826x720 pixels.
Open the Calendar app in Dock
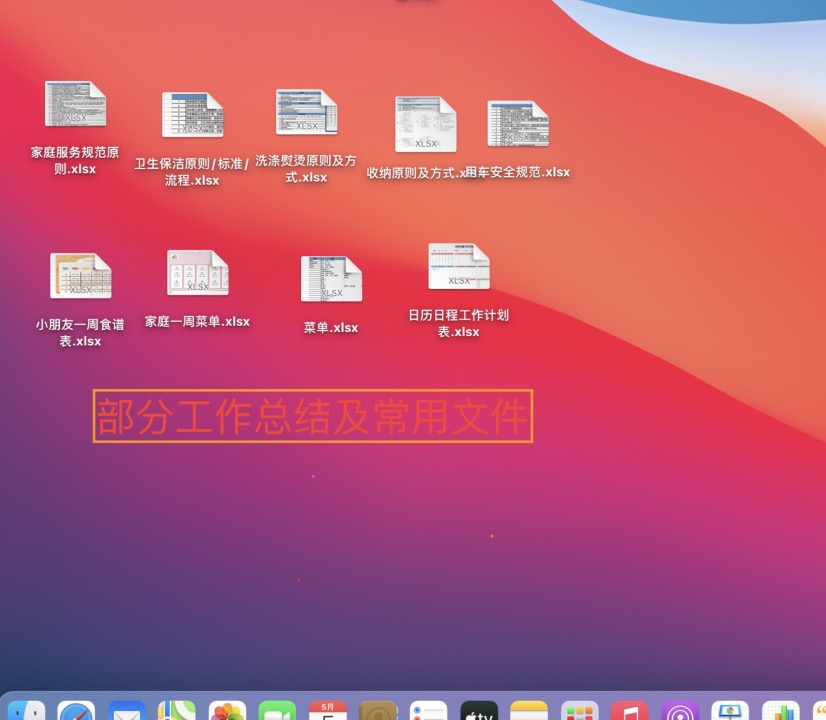coord(328,710)
